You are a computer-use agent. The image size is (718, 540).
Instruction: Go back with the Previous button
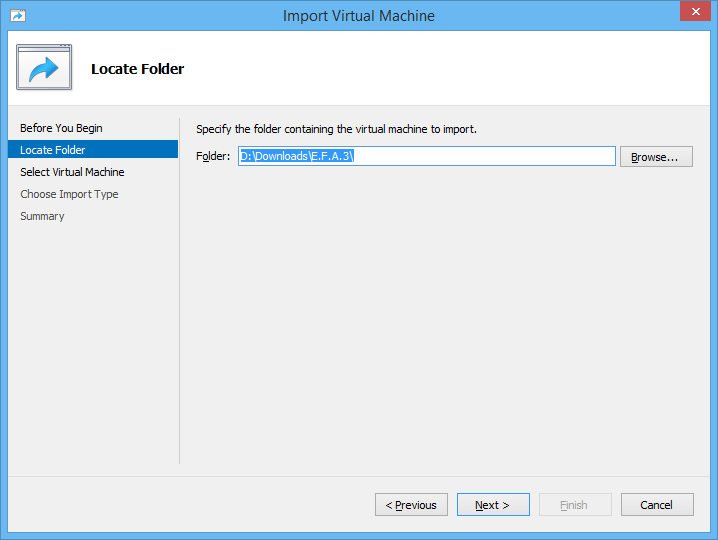point(411,505)
